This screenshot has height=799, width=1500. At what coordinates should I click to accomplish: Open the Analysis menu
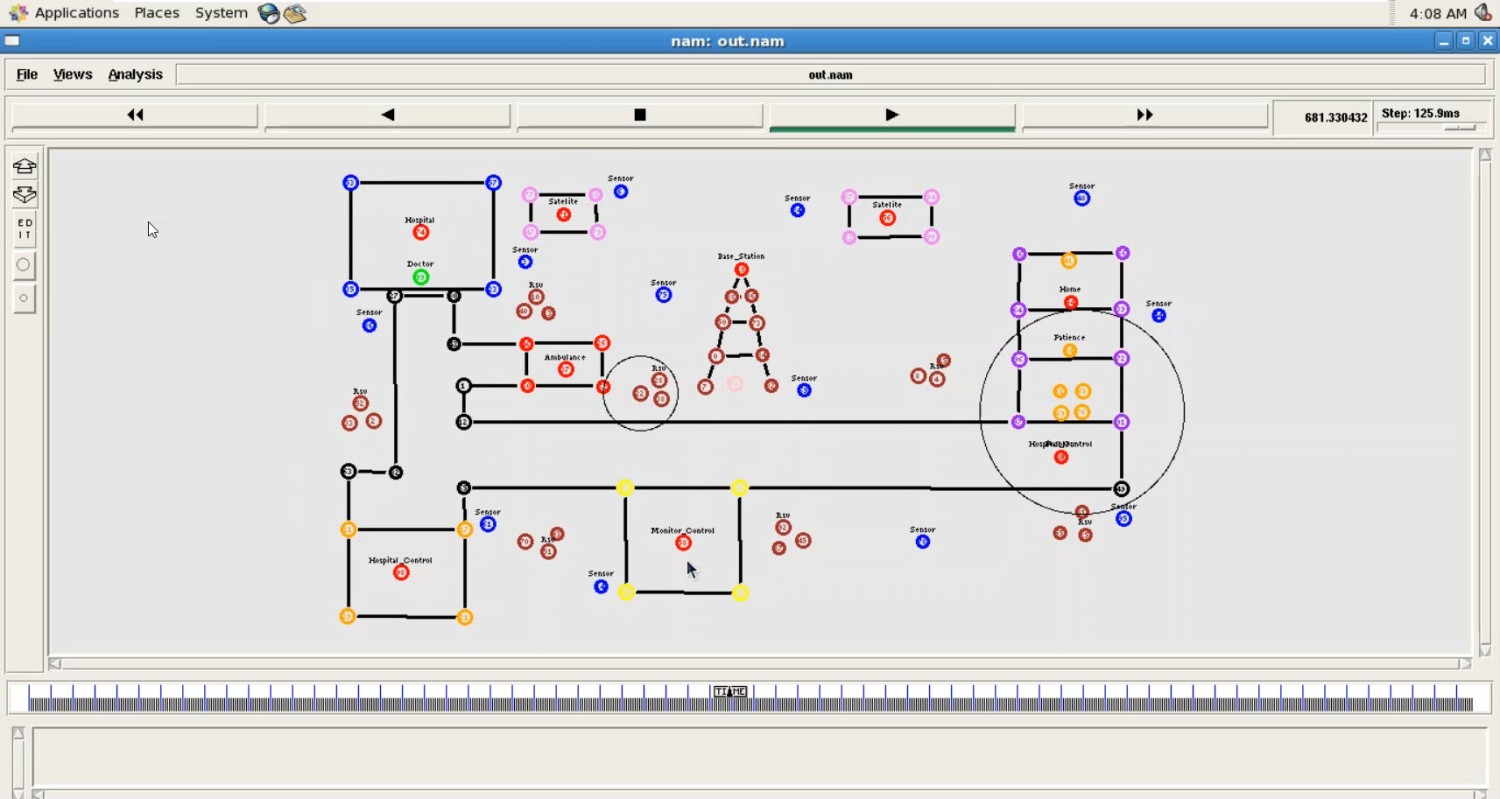[136, 74]
